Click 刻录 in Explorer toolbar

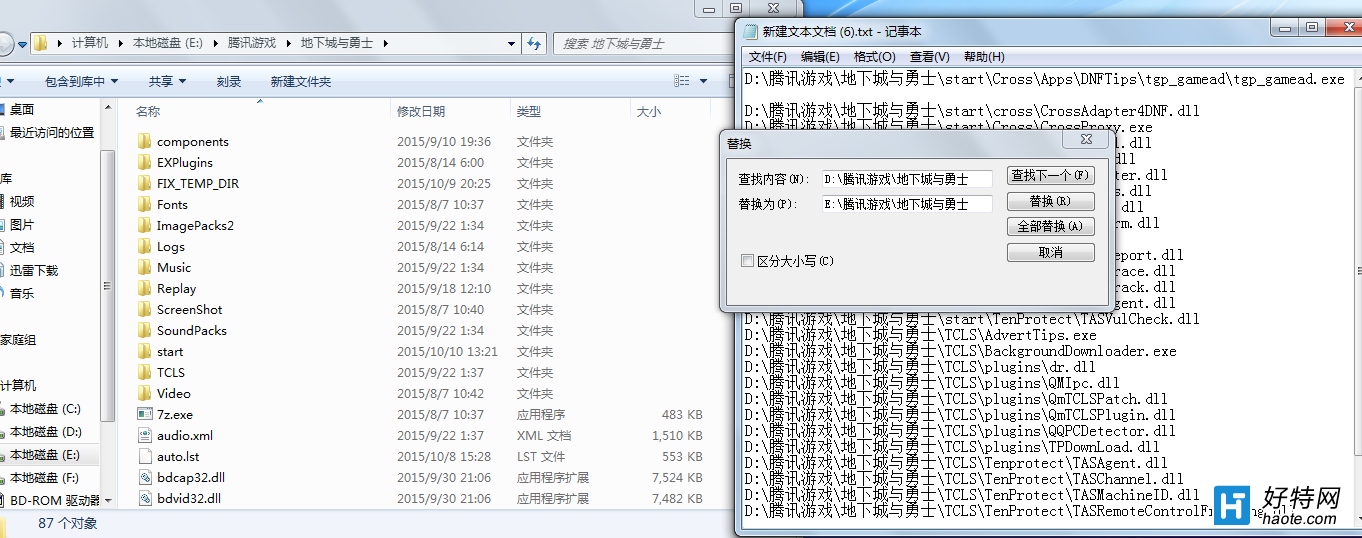(229, 82)
